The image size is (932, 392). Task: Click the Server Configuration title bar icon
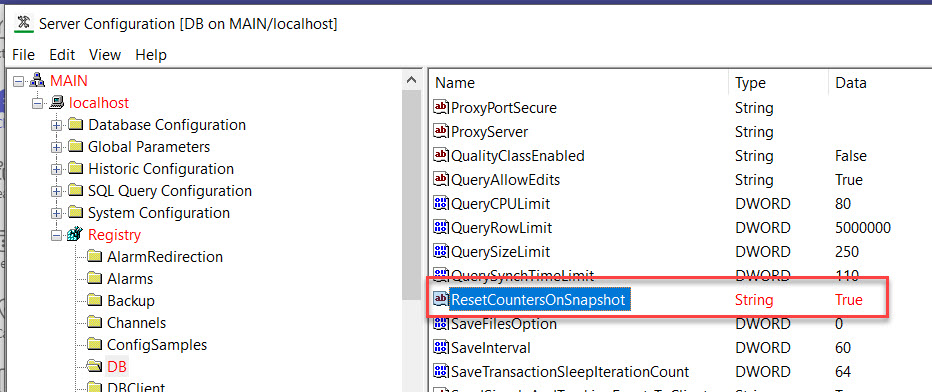click(24, 24)
